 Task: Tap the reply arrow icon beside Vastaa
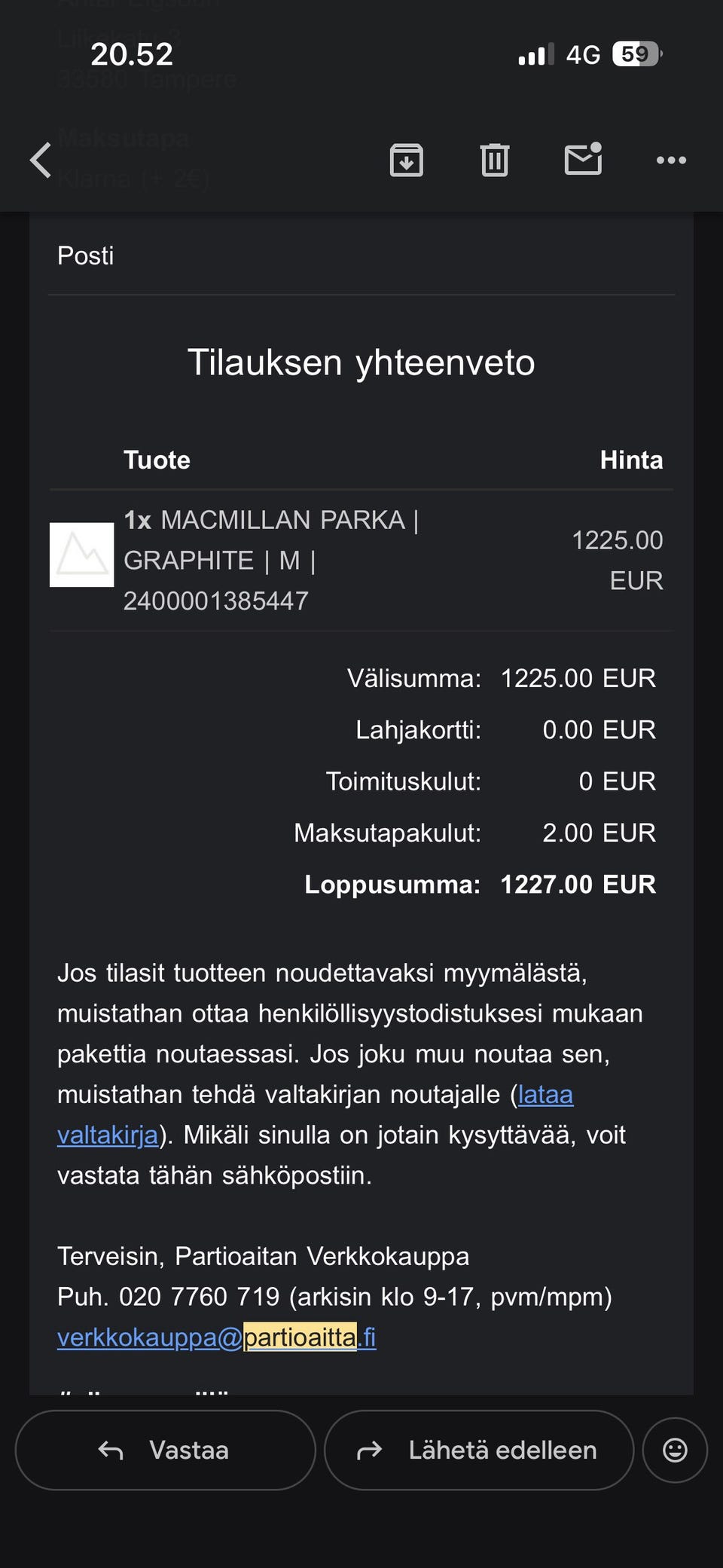tap(111, 1450)
